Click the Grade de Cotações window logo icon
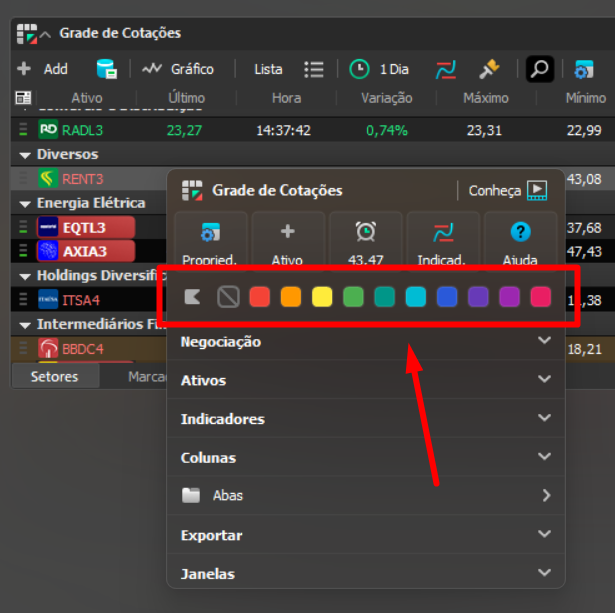 [27, 34]
